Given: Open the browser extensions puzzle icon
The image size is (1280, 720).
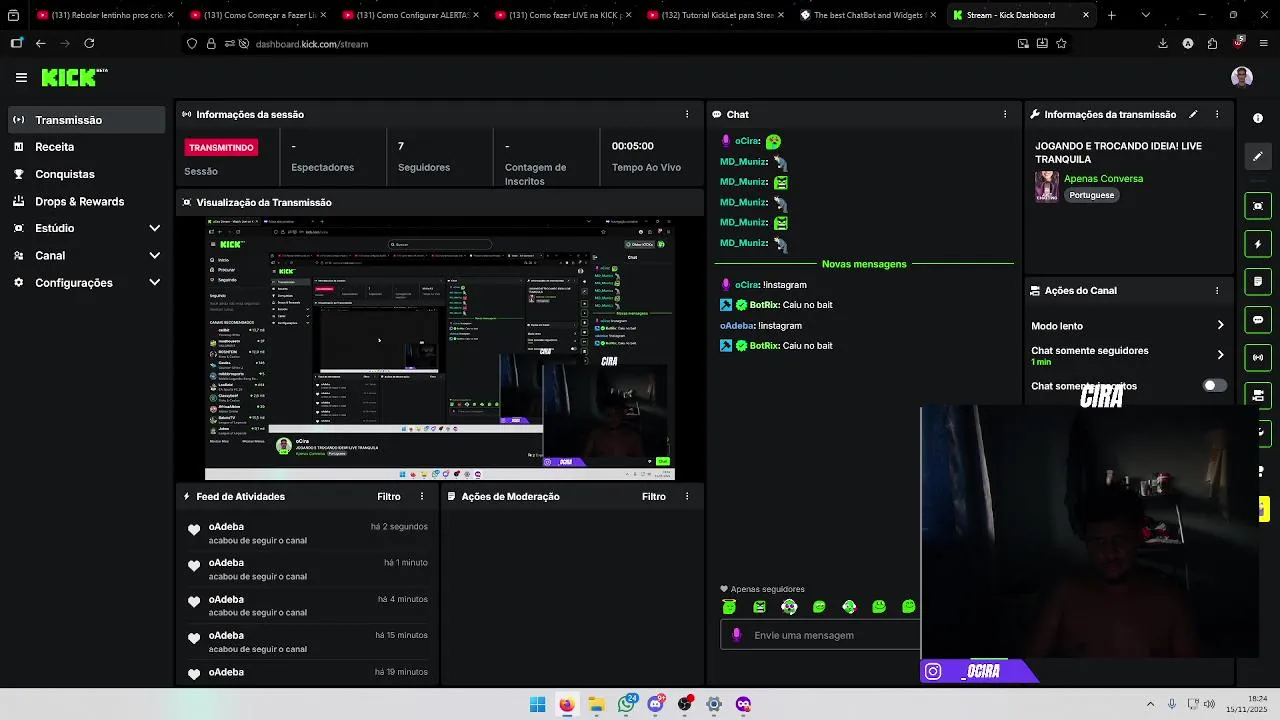Looking at the screenshot, I should (1212, 43).
